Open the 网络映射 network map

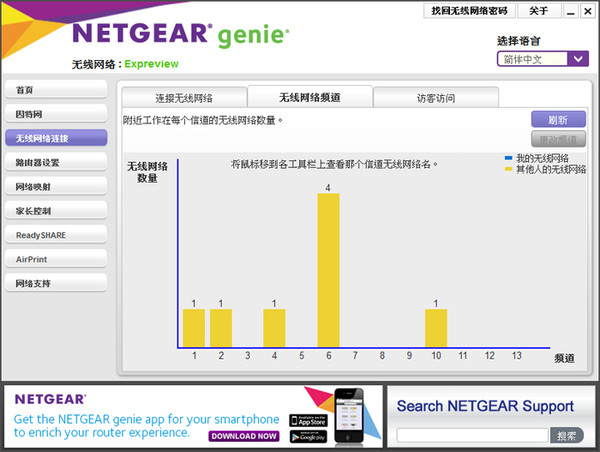[56, 186]
